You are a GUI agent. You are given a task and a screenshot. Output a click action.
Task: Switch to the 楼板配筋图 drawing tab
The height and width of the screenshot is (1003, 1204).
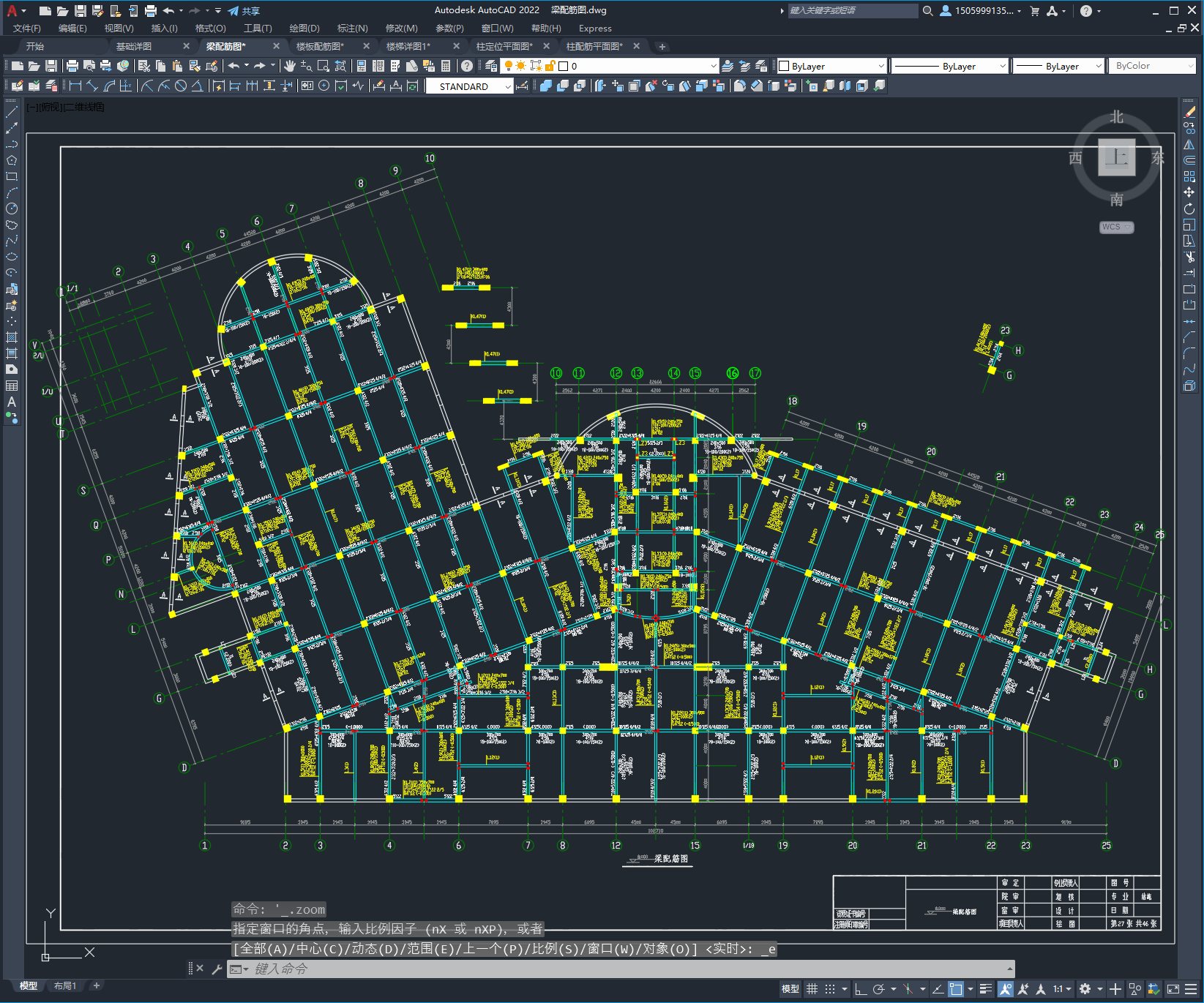(x=320, y=46)
